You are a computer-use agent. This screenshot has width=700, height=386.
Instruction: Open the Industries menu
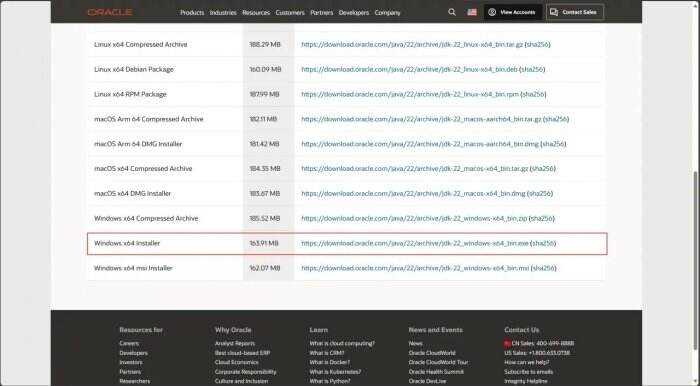tap(223, 12)
